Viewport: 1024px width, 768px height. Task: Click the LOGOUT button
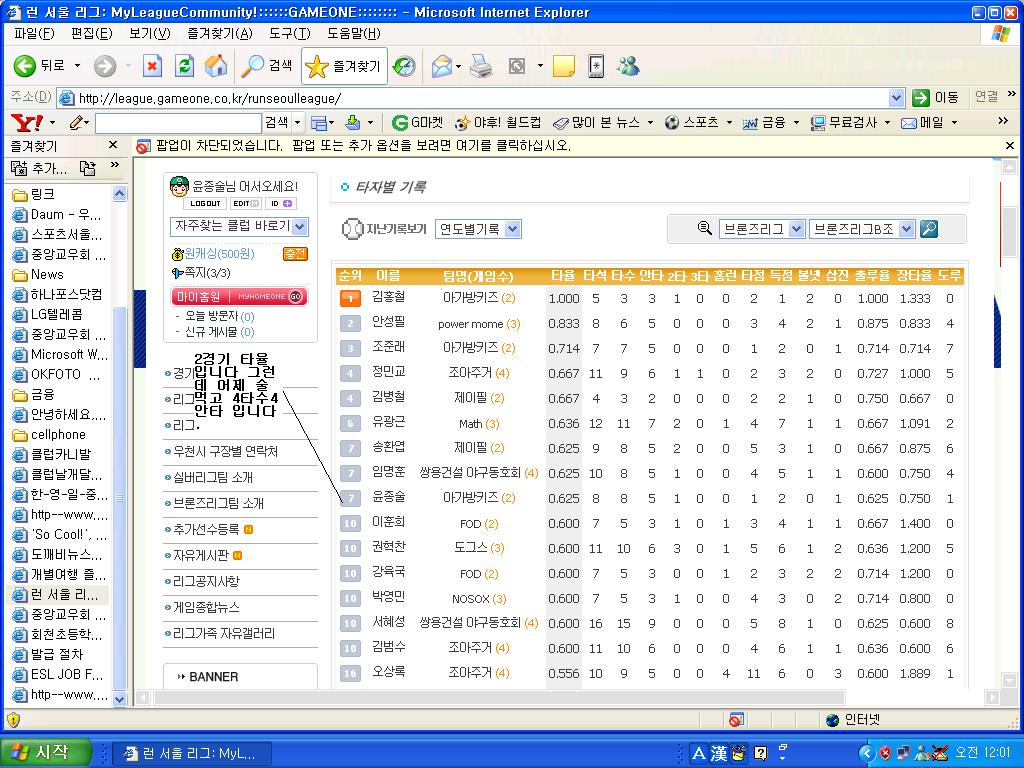pos(205,204)
